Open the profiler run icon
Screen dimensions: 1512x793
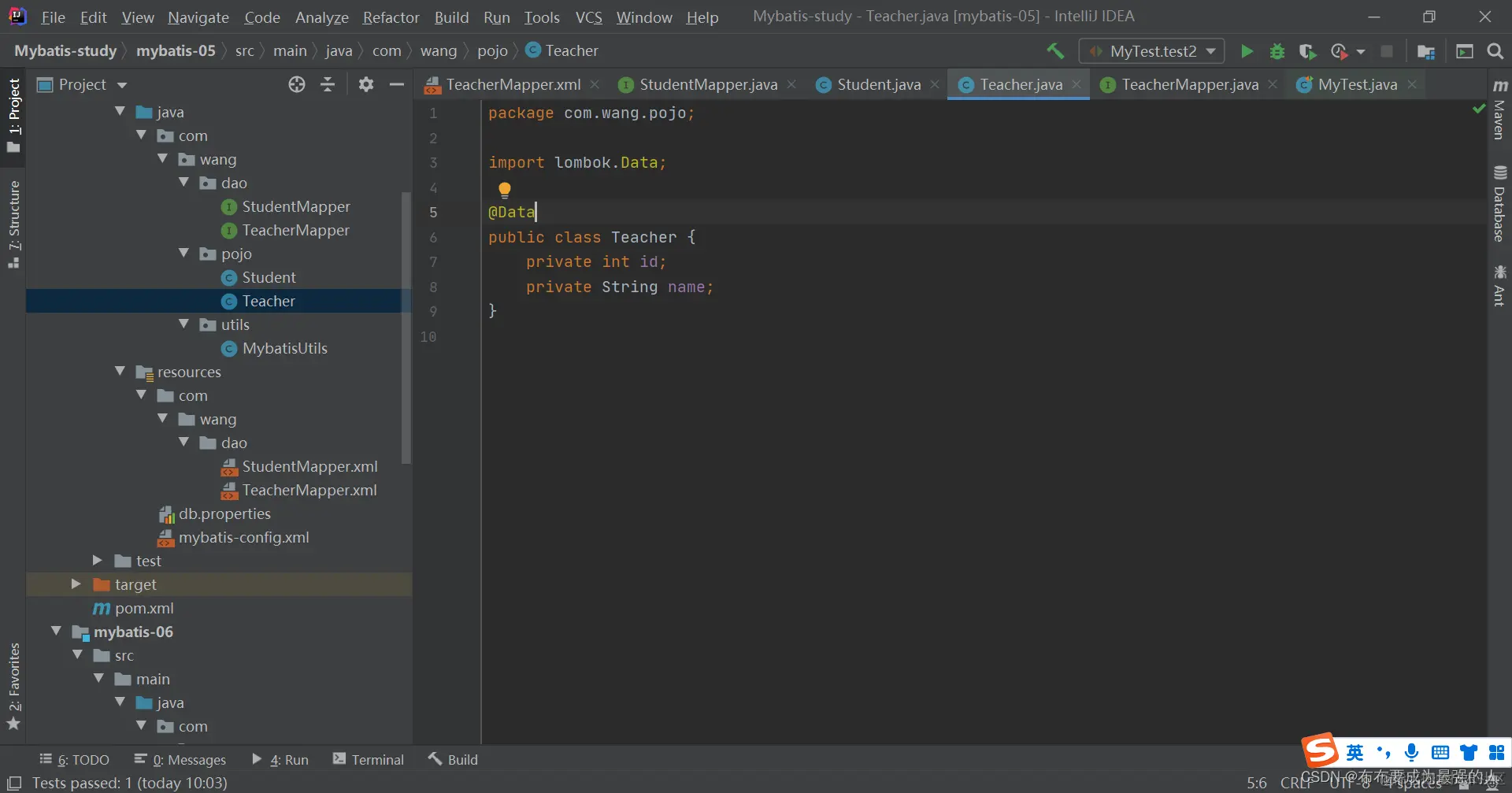[x=1339, y=51]
